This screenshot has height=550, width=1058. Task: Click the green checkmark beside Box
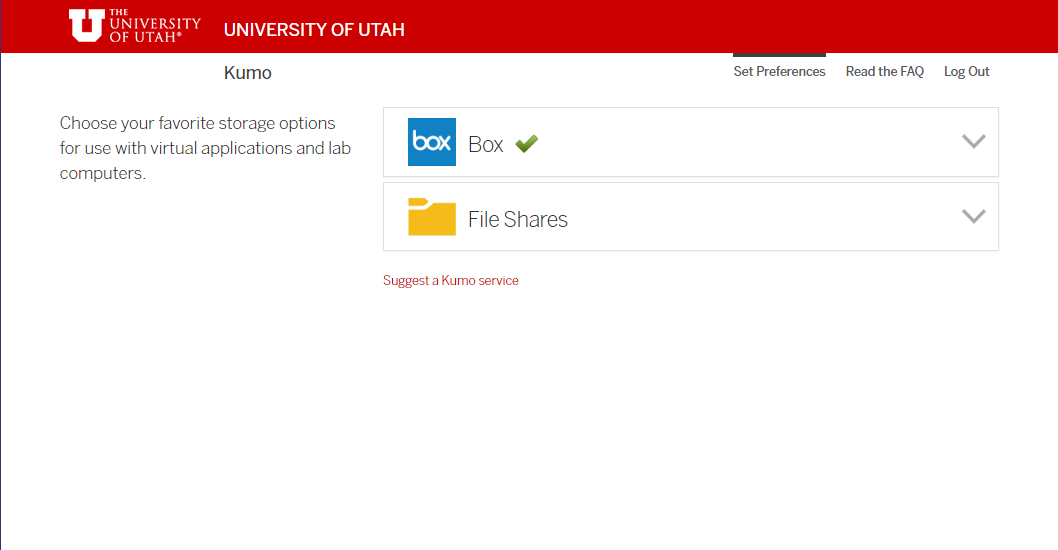coord(526,143)
